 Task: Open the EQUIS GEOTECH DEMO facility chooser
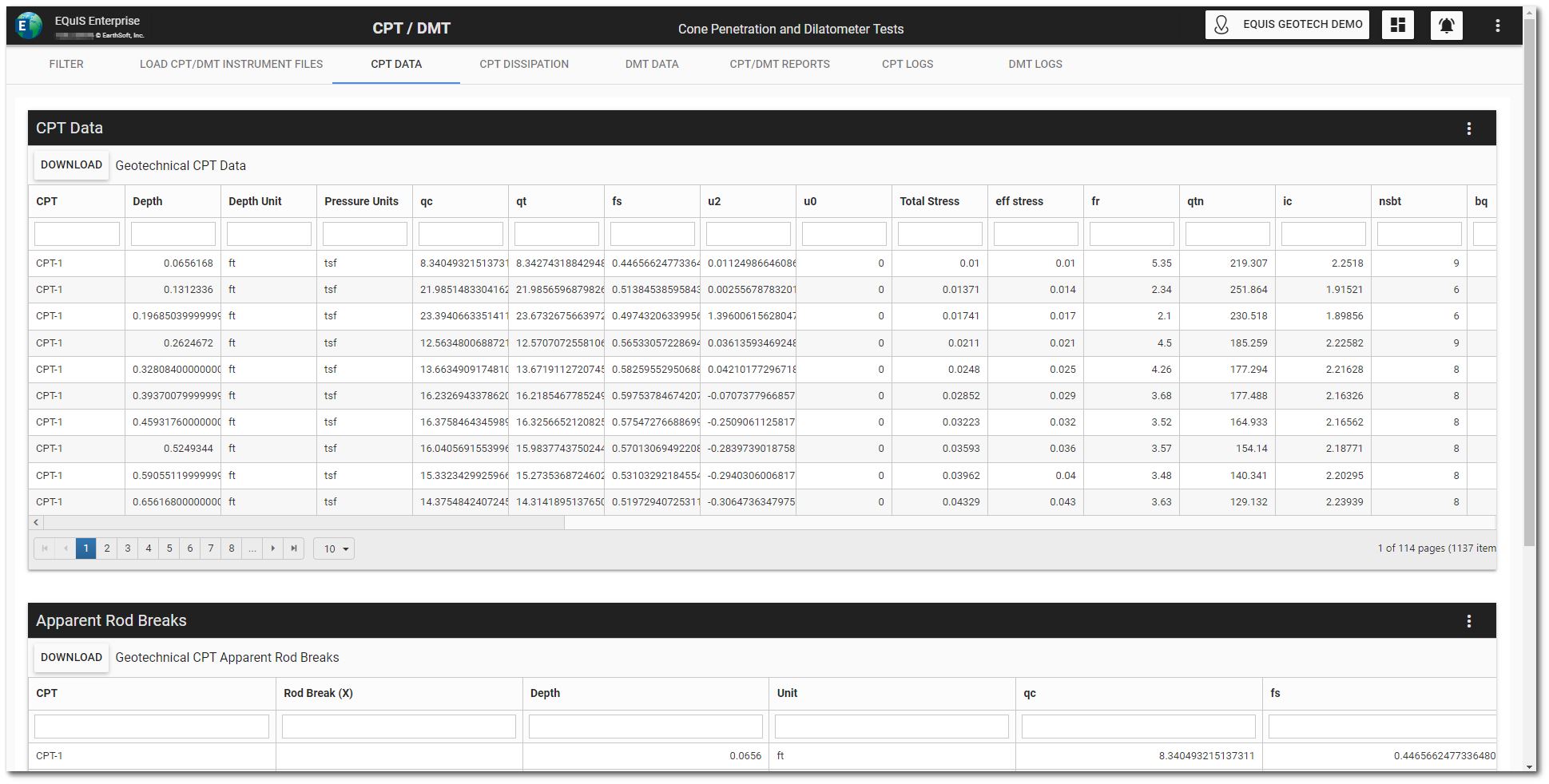1287,25
